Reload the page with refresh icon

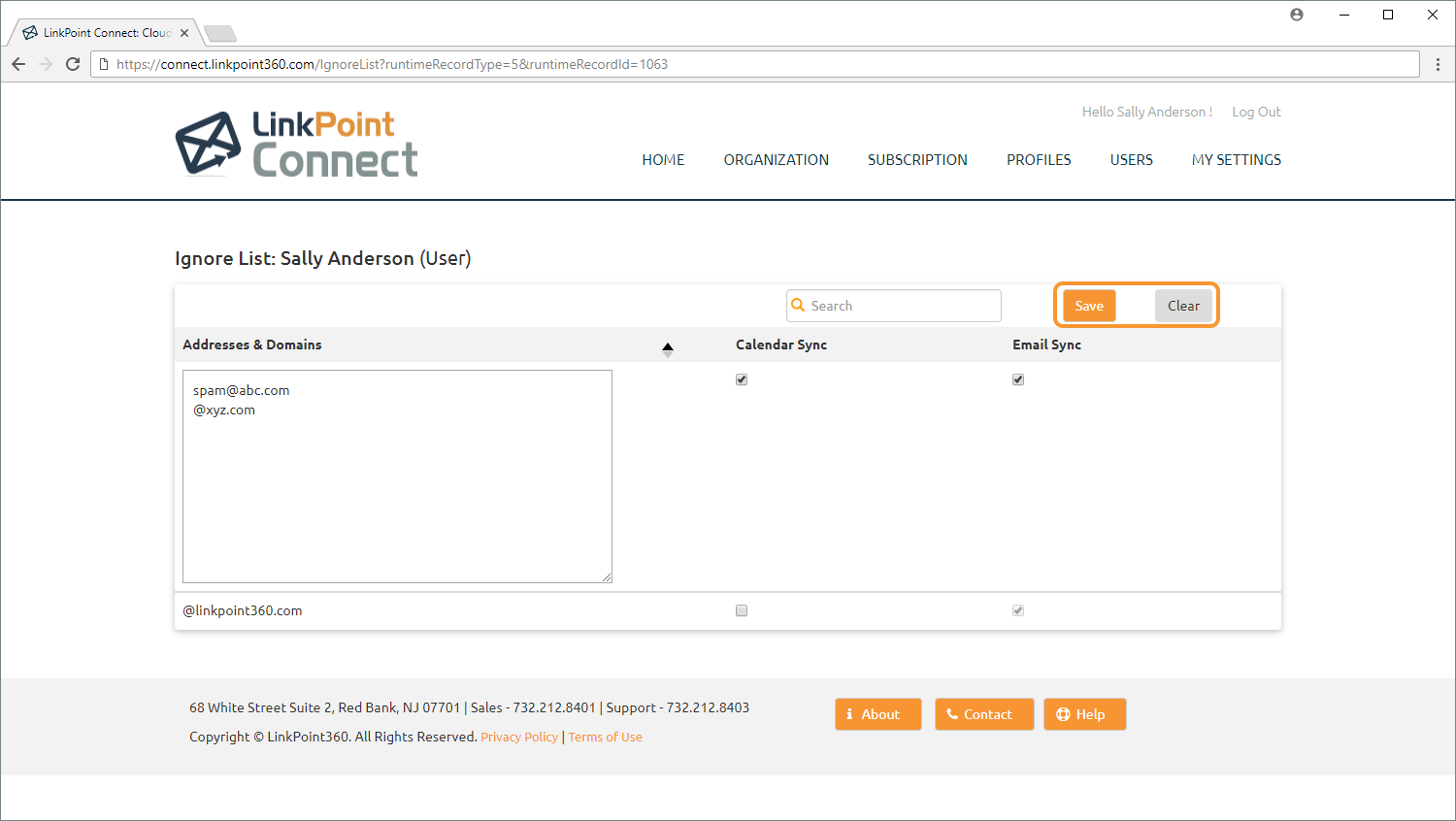pos(73,64)
